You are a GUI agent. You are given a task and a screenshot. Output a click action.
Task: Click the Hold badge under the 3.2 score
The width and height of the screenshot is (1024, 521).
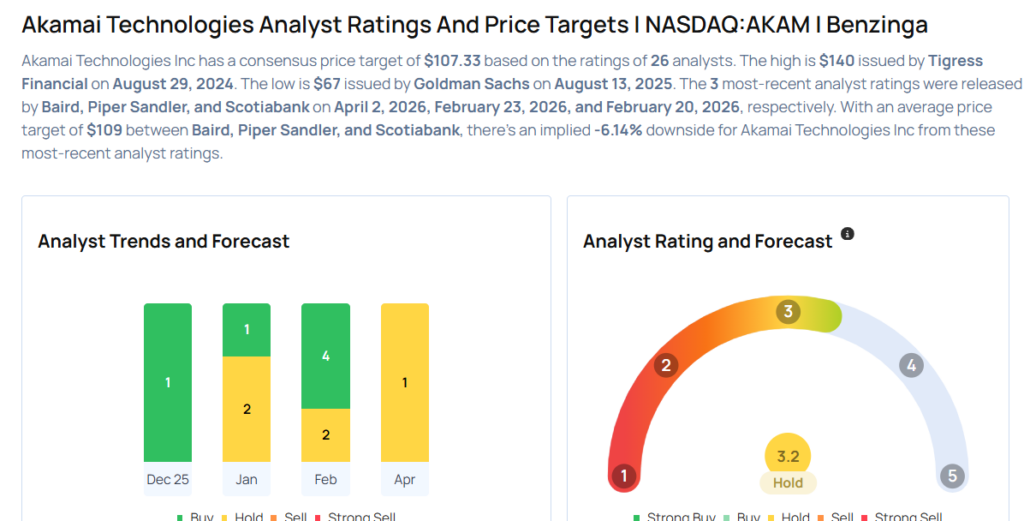tap(788, 483)
